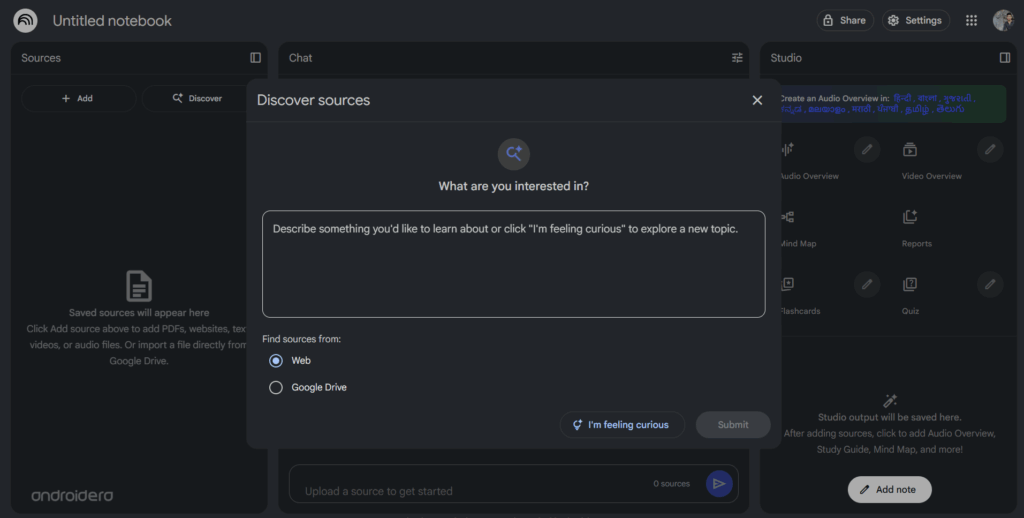Focus the topic description text box
This screenshot has width=1024, height=518.
pyautogui.click(x=513, y=264)
